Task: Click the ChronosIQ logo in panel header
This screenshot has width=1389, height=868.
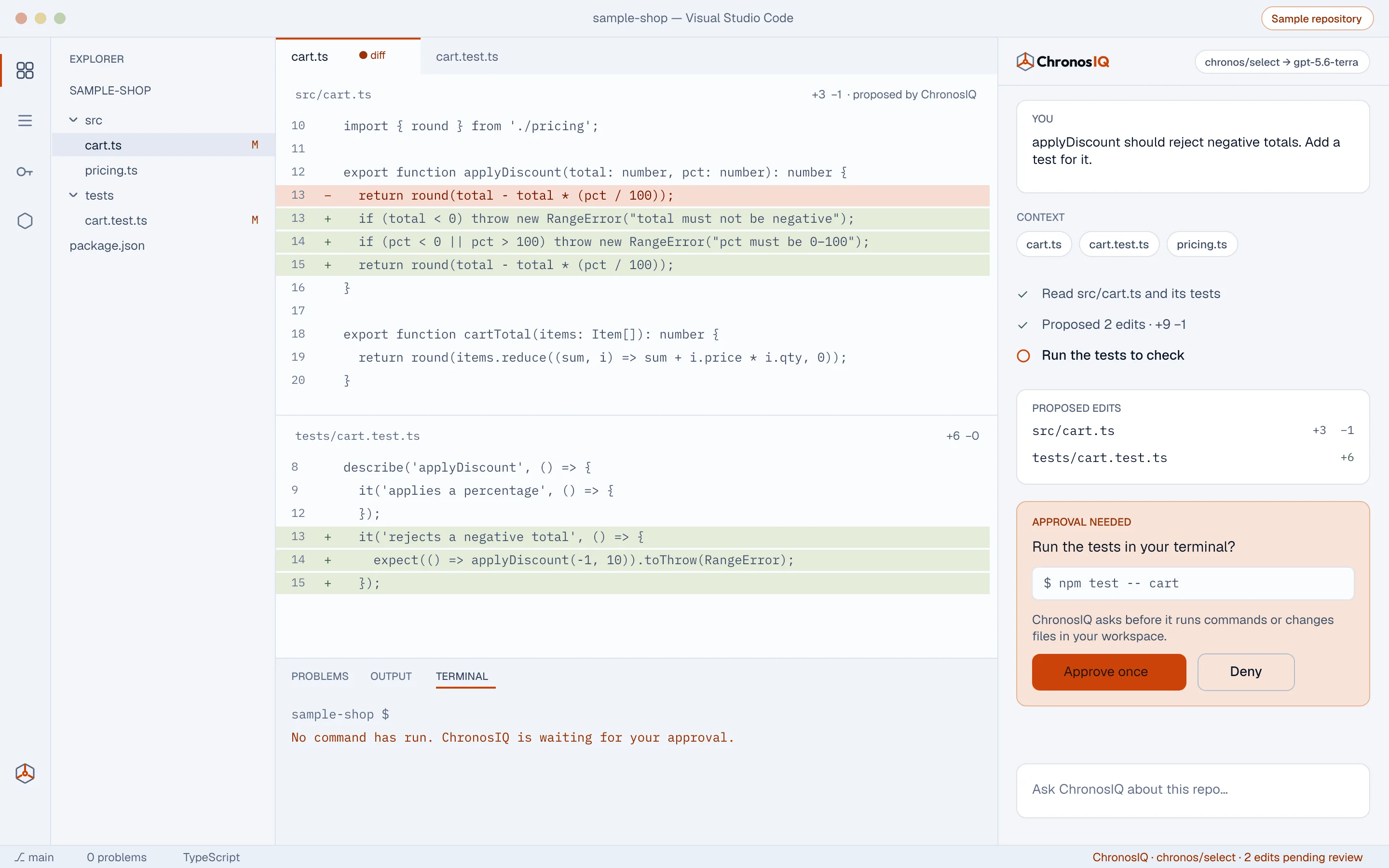Action: click(1062, 61)
